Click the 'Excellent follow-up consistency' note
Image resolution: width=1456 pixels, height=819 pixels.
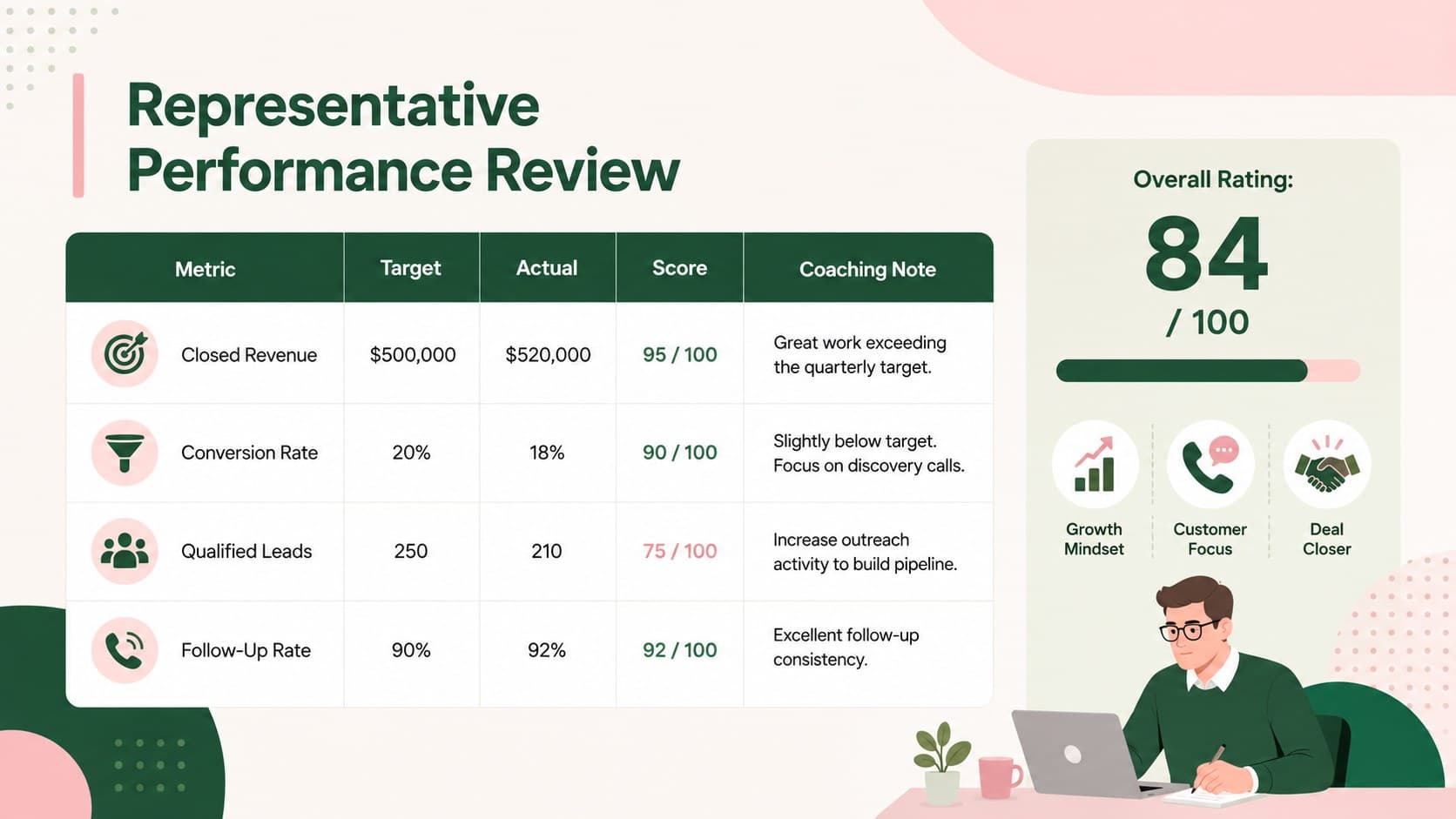coord(846,648)
